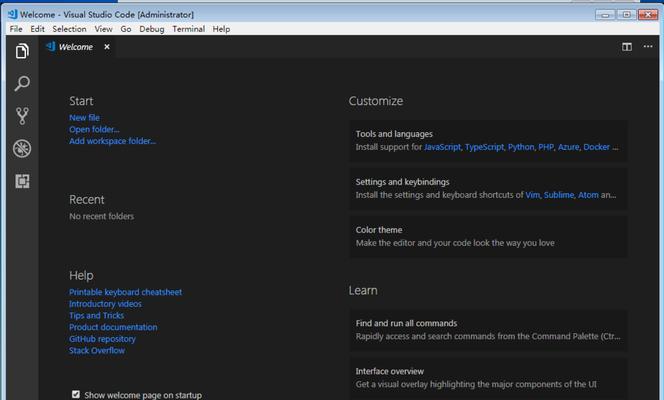Install Atom keyboard shortcuts
This screenshot has width=664, height=400.
tap(588, 195)
